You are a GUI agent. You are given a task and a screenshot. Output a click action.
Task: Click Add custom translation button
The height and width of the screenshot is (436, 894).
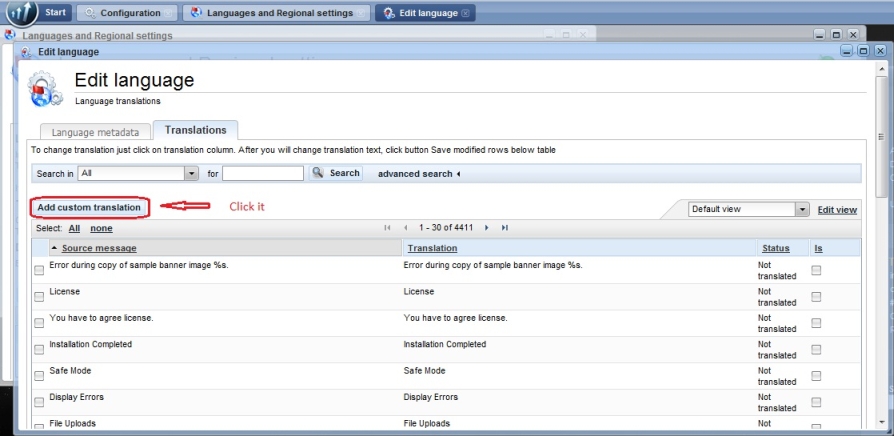coord(89,207)
